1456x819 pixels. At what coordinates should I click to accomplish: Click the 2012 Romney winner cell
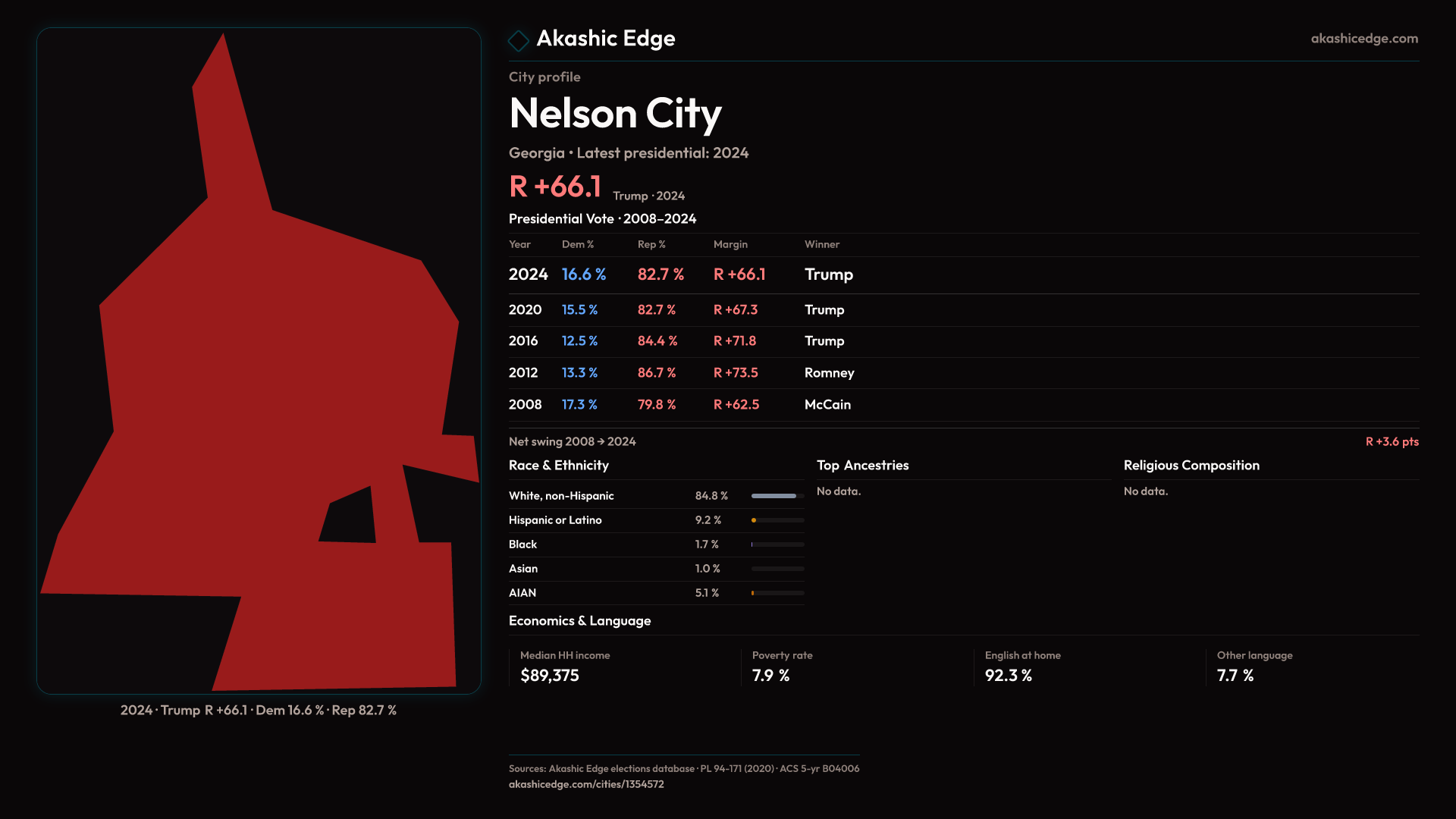point(829,373)
